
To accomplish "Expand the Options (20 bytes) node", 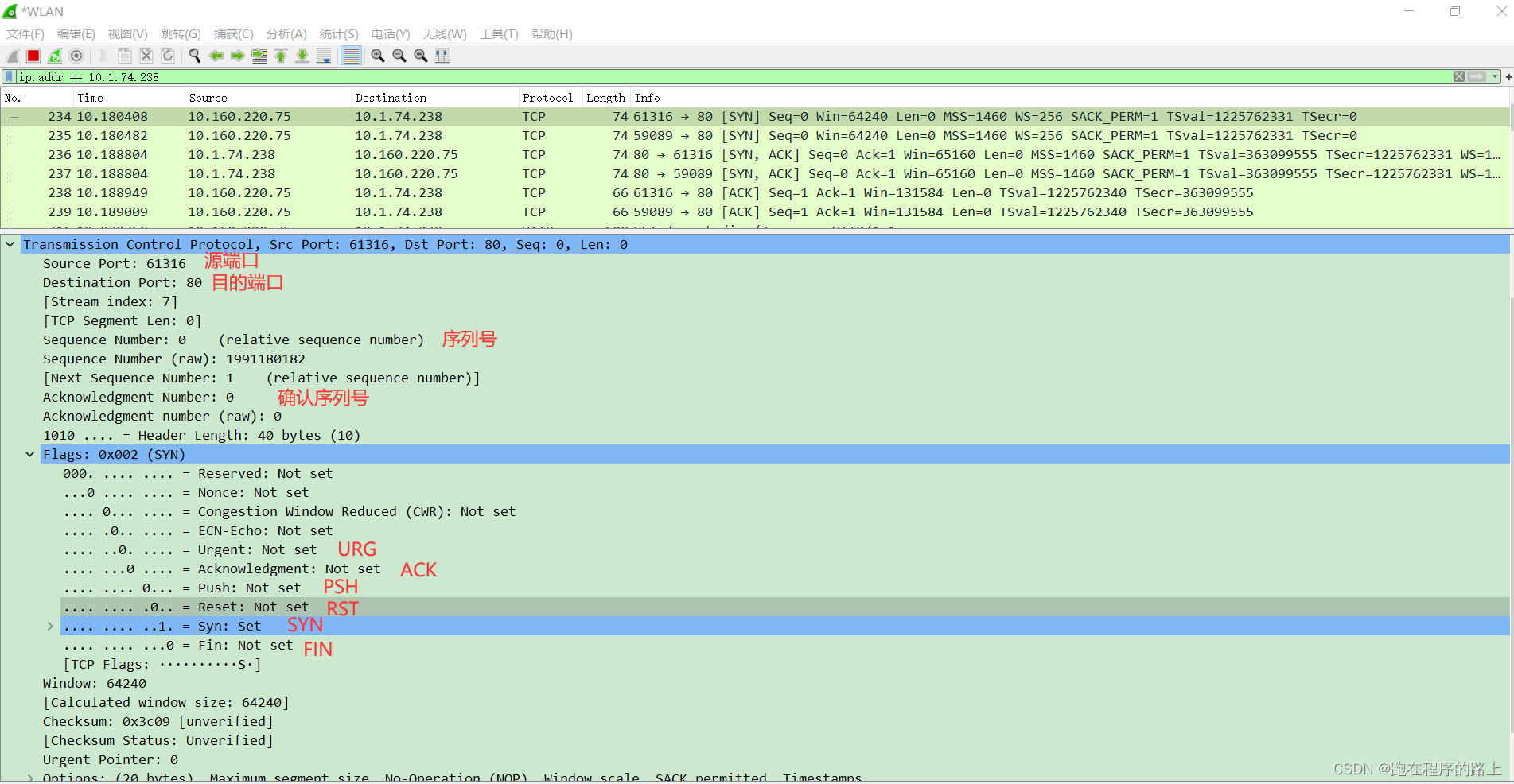I will click(30, 778).
